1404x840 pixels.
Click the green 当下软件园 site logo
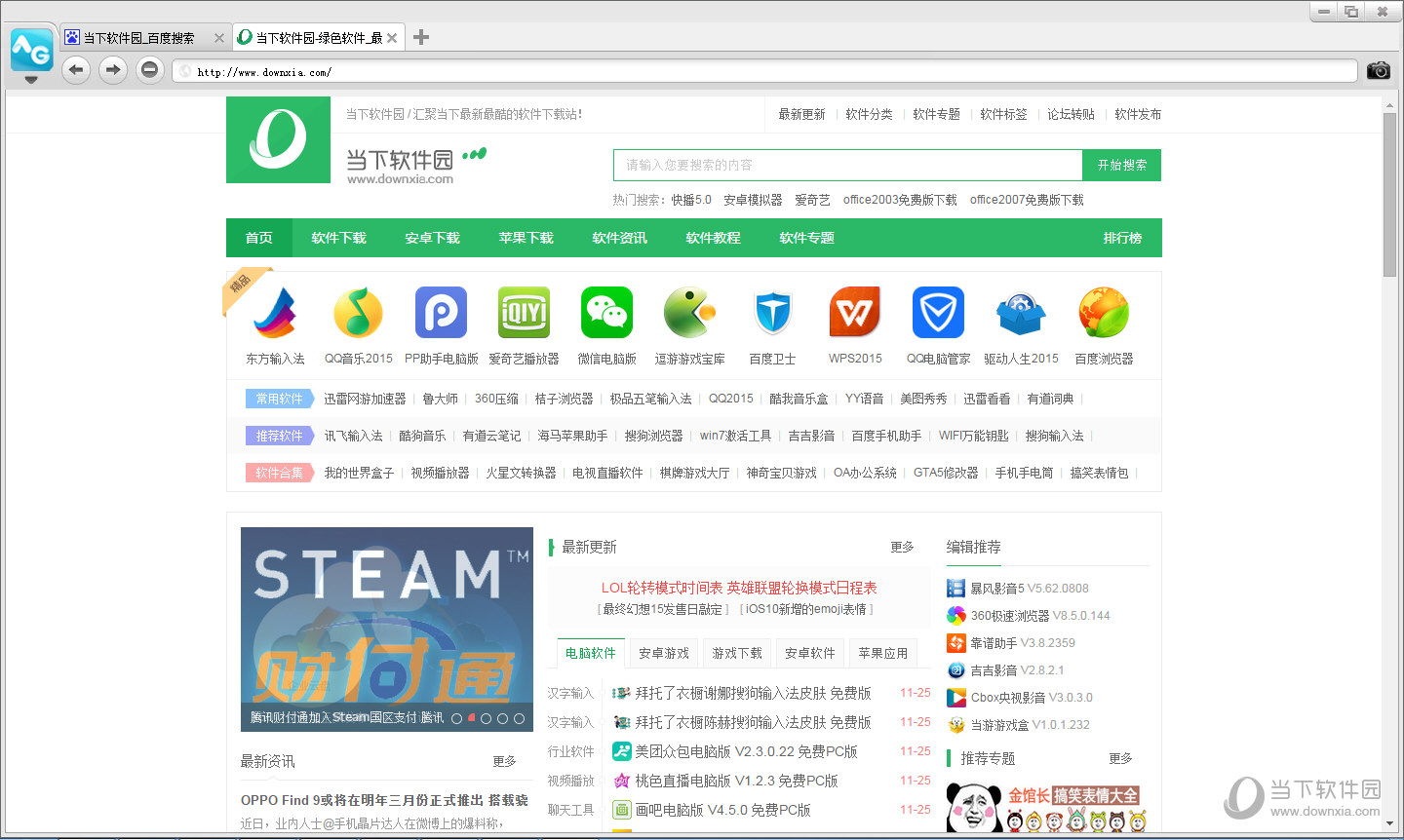pyautogui.click(x=278, y=139)
